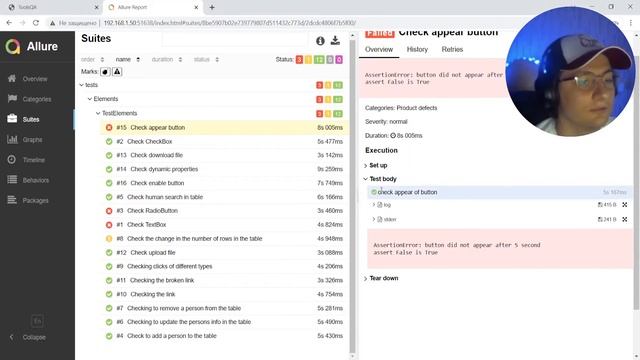Image resolution: width=640 pixels, height=360 pixels.
Task: Select failed test #3 Check RadioButton
Action: 224,211
